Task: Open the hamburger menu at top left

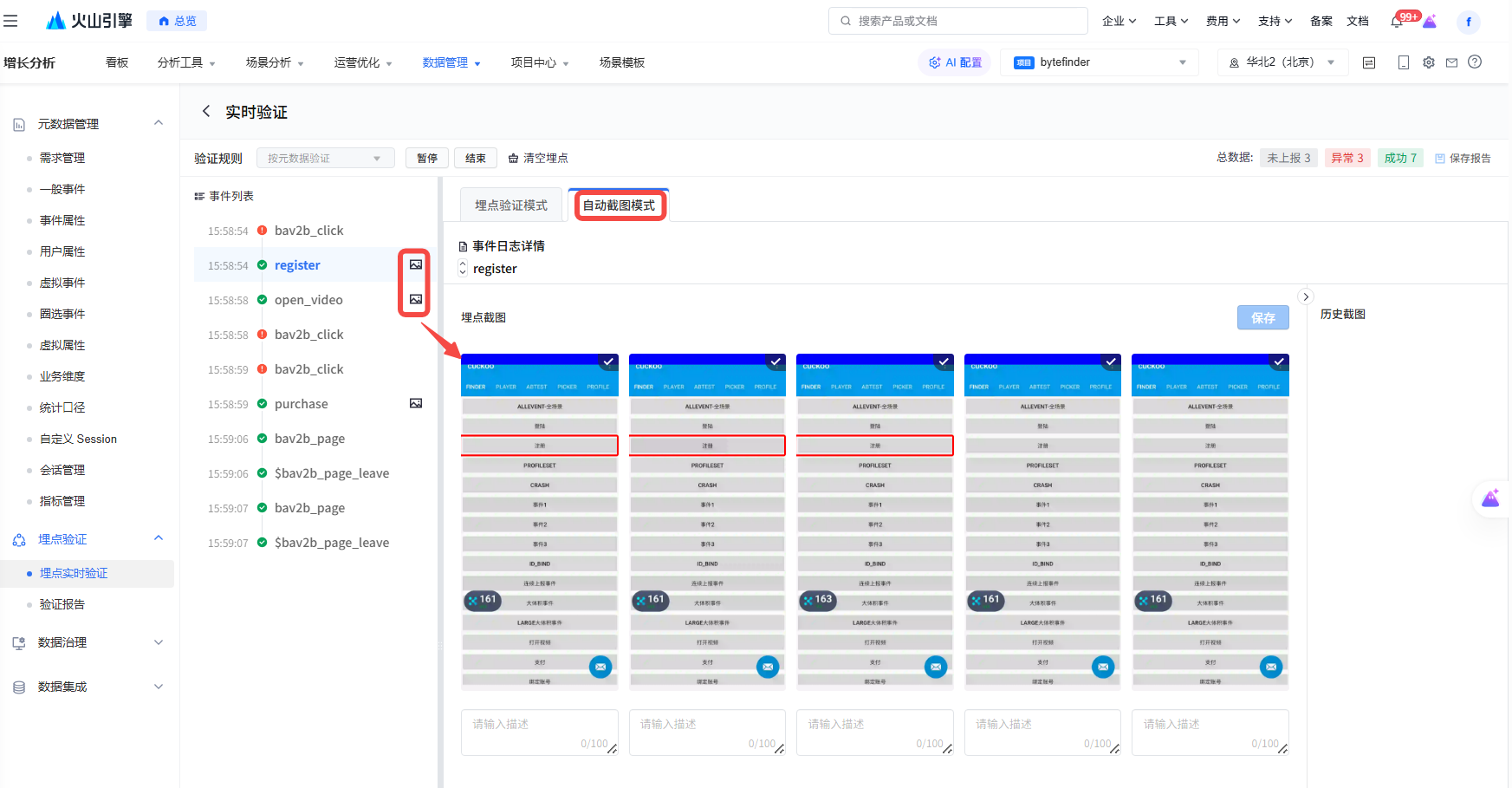Action: [10, 21]
